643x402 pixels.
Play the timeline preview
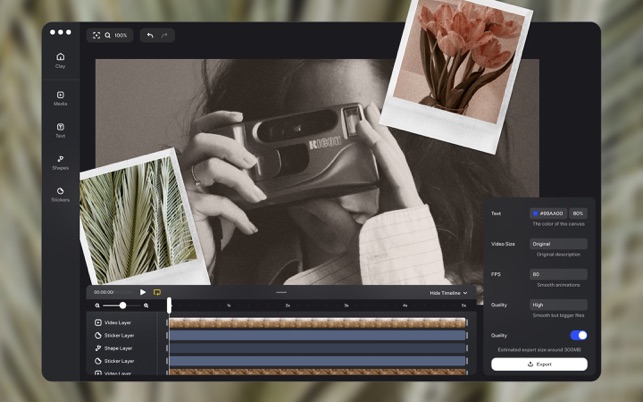143,292
